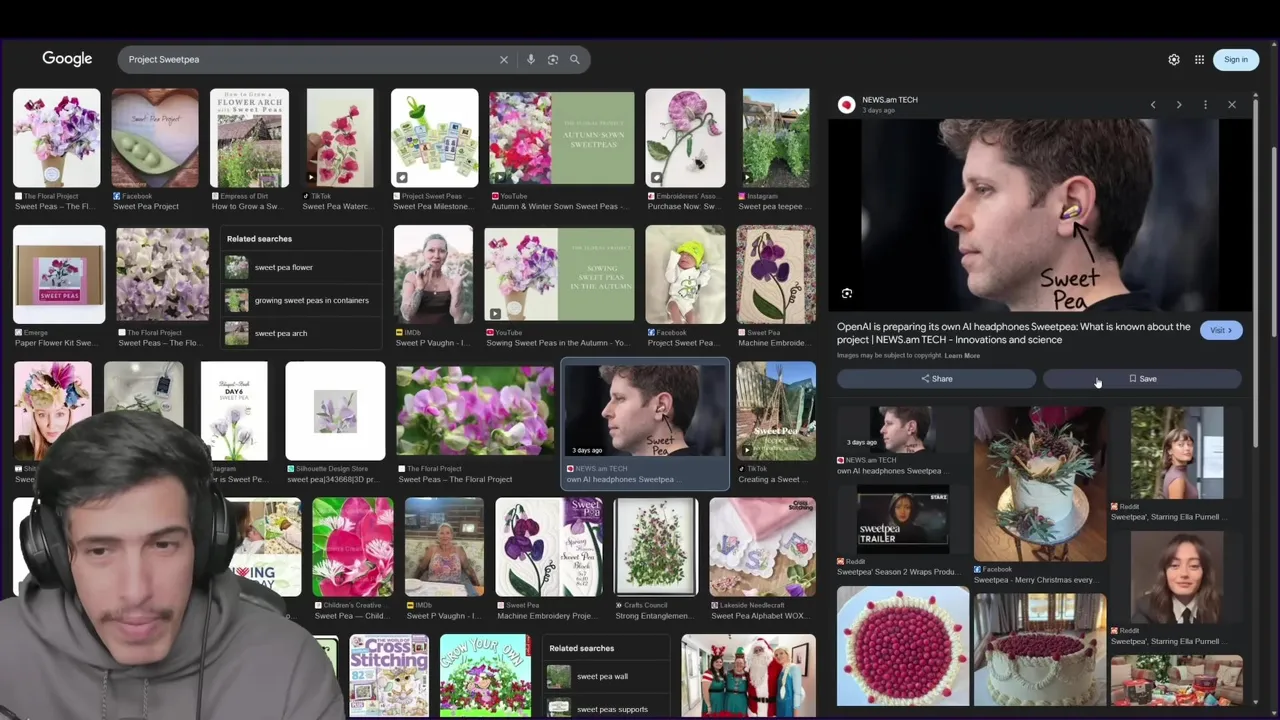
Task: Open the Google apps grid
Action: (x=1199, y=60)
